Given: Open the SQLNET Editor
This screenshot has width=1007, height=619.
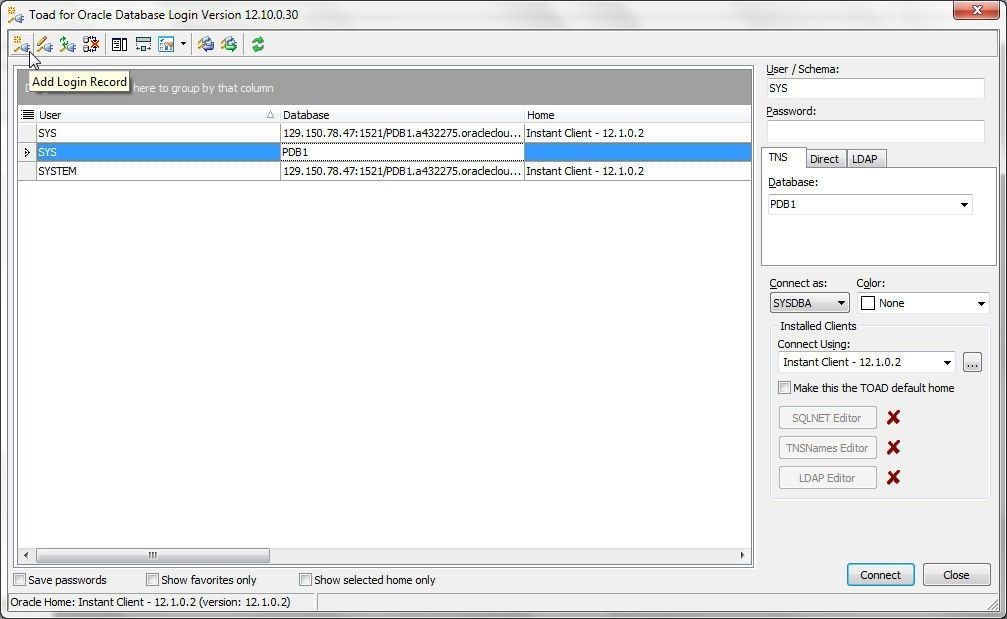Looking at the screenshot, I should point(827,418).
